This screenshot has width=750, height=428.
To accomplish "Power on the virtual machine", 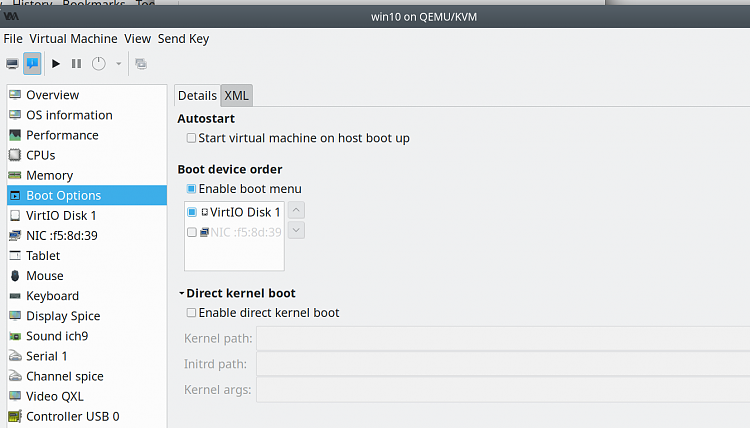I will [x=55, y=64].
